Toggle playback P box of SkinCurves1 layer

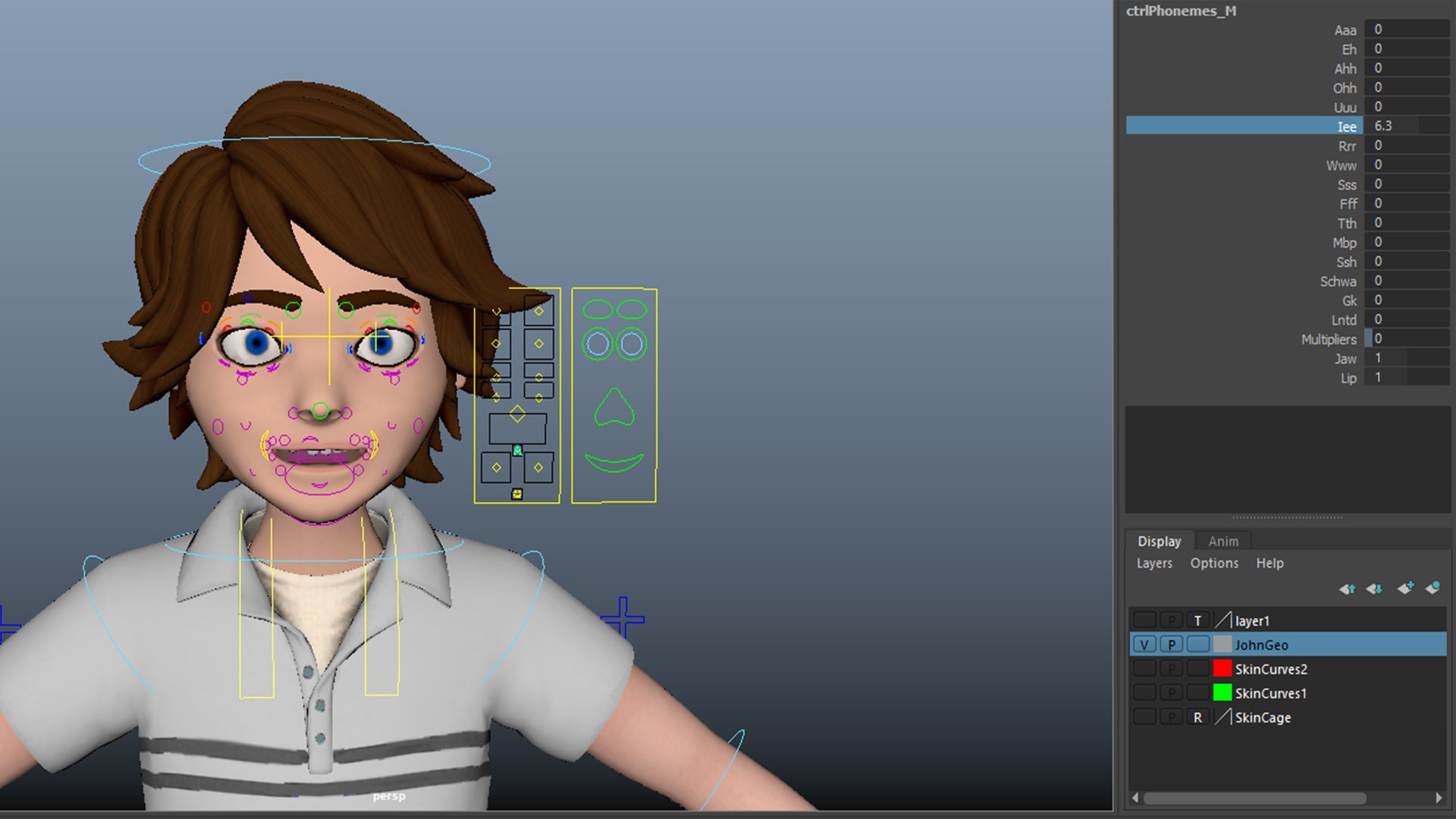[1172, 693]
